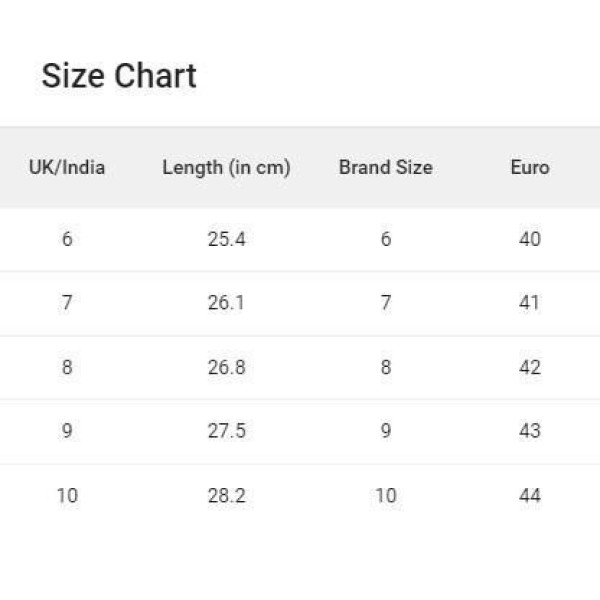Click the Euro column header
The image size is (600, 600).
(529, 167)
